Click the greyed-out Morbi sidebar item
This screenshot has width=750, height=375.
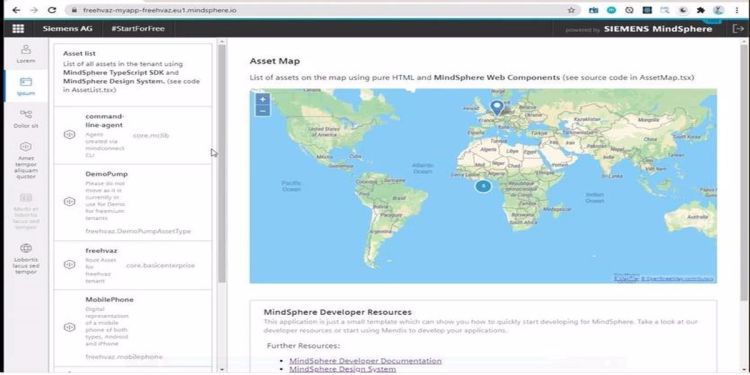[x=26, y=211]
